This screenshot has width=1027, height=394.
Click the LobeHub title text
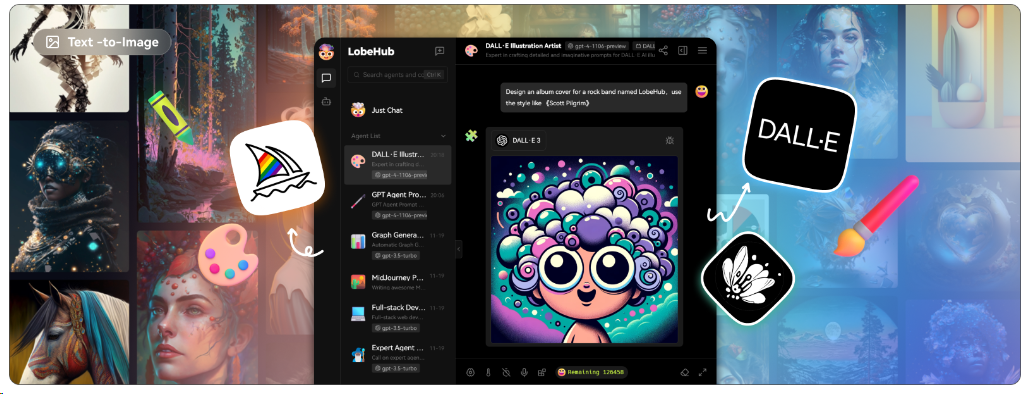coord(371,52)
